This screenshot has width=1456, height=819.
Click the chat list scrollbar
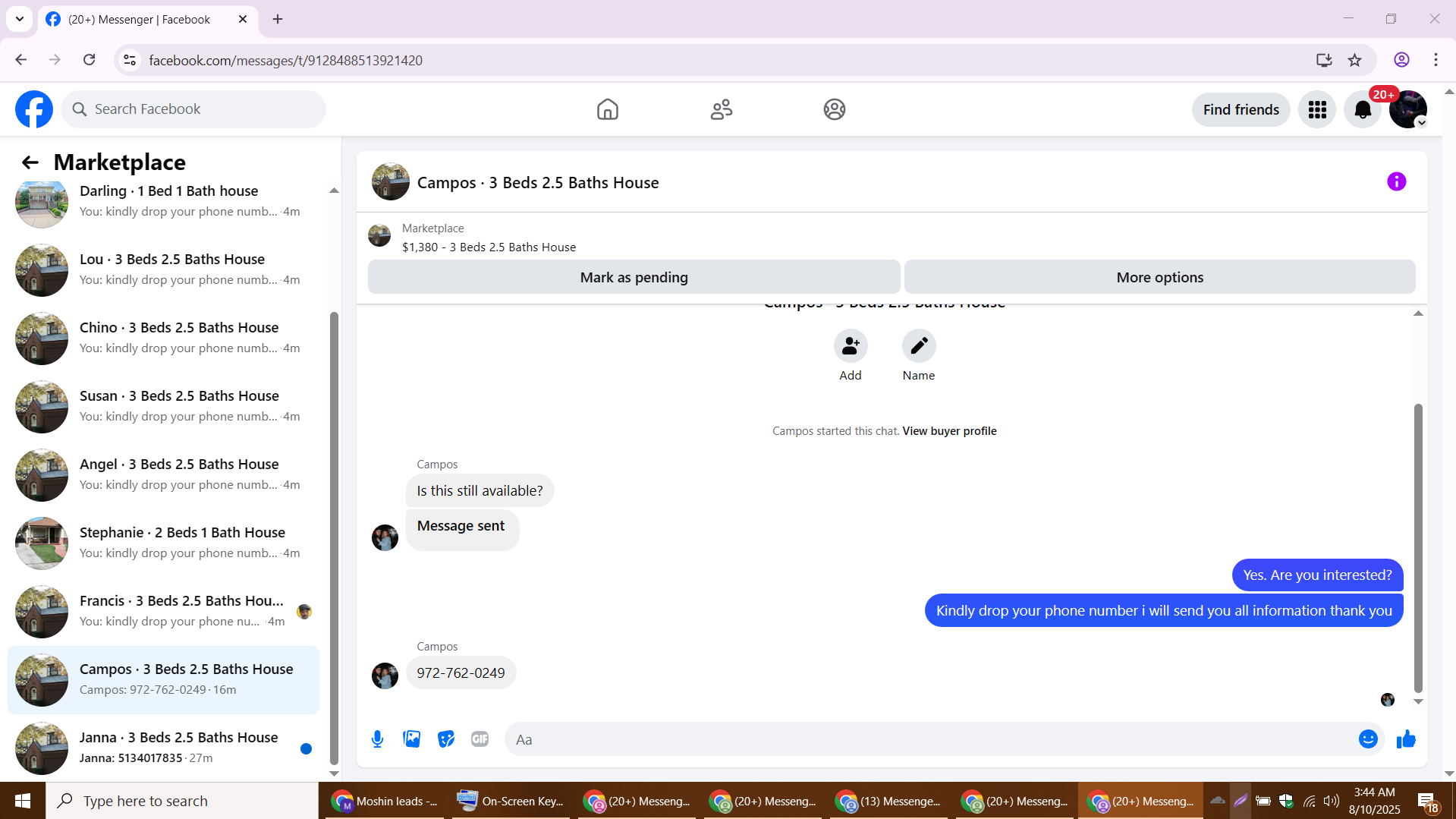click(x=334, y=537)
